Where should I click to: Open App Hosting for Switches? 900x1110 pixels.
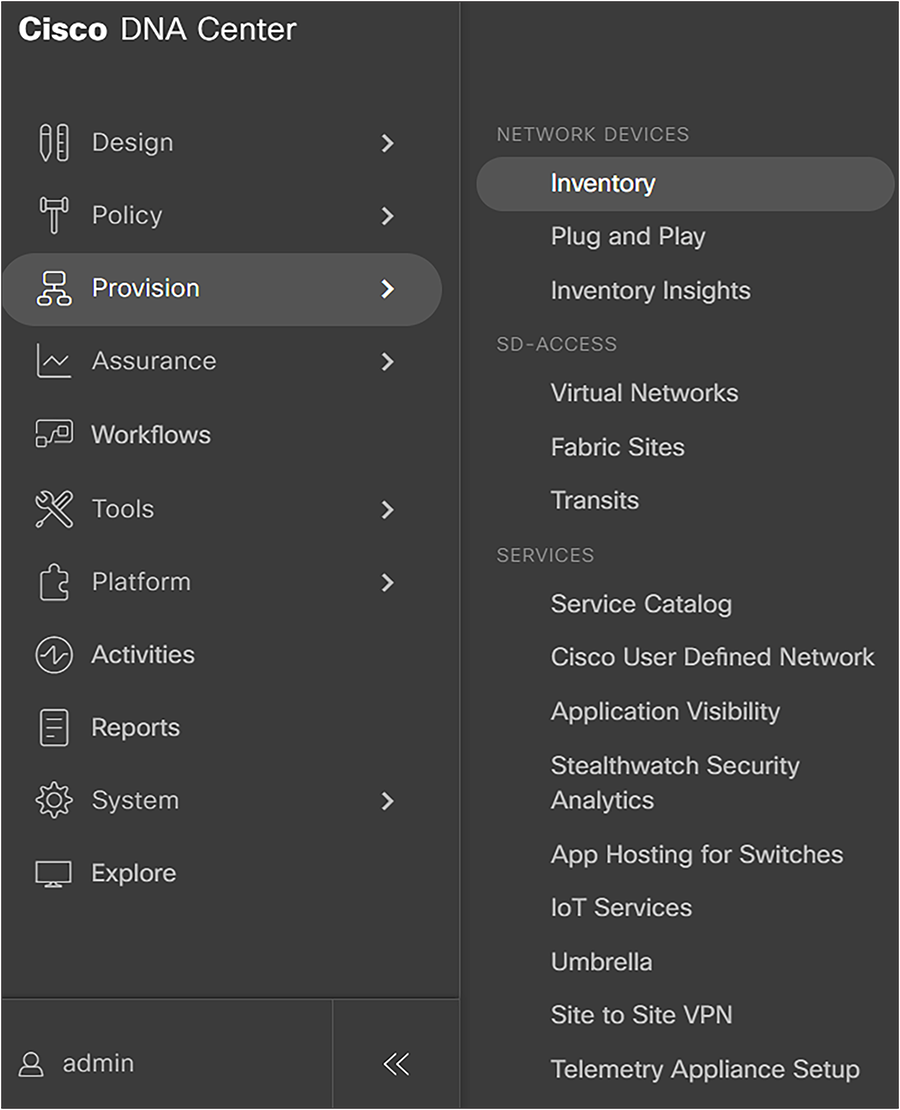(697, 854)
